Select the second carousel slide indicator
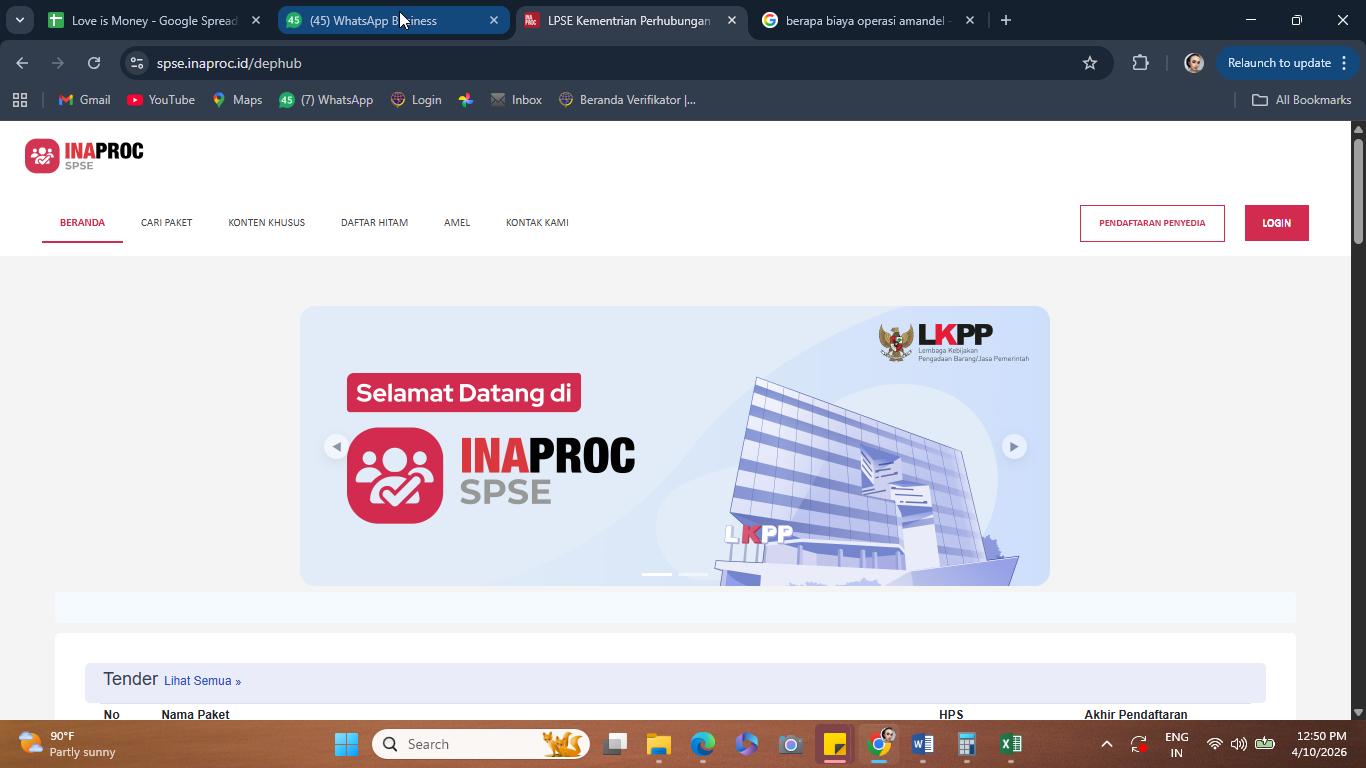The image size is (1366, 768). point(693,574)
